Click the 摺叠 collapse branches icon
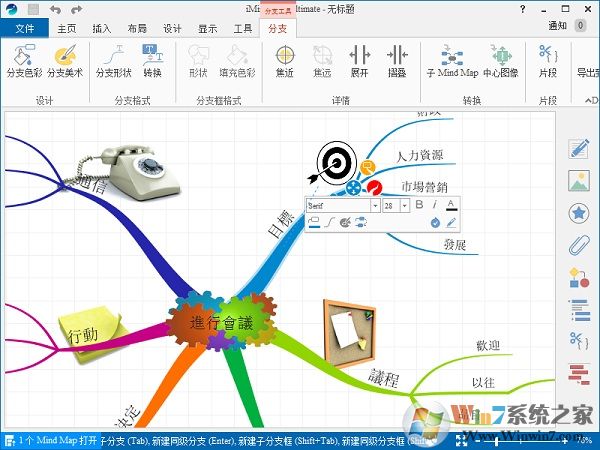 pyautogui.click(x=397, y=61)
